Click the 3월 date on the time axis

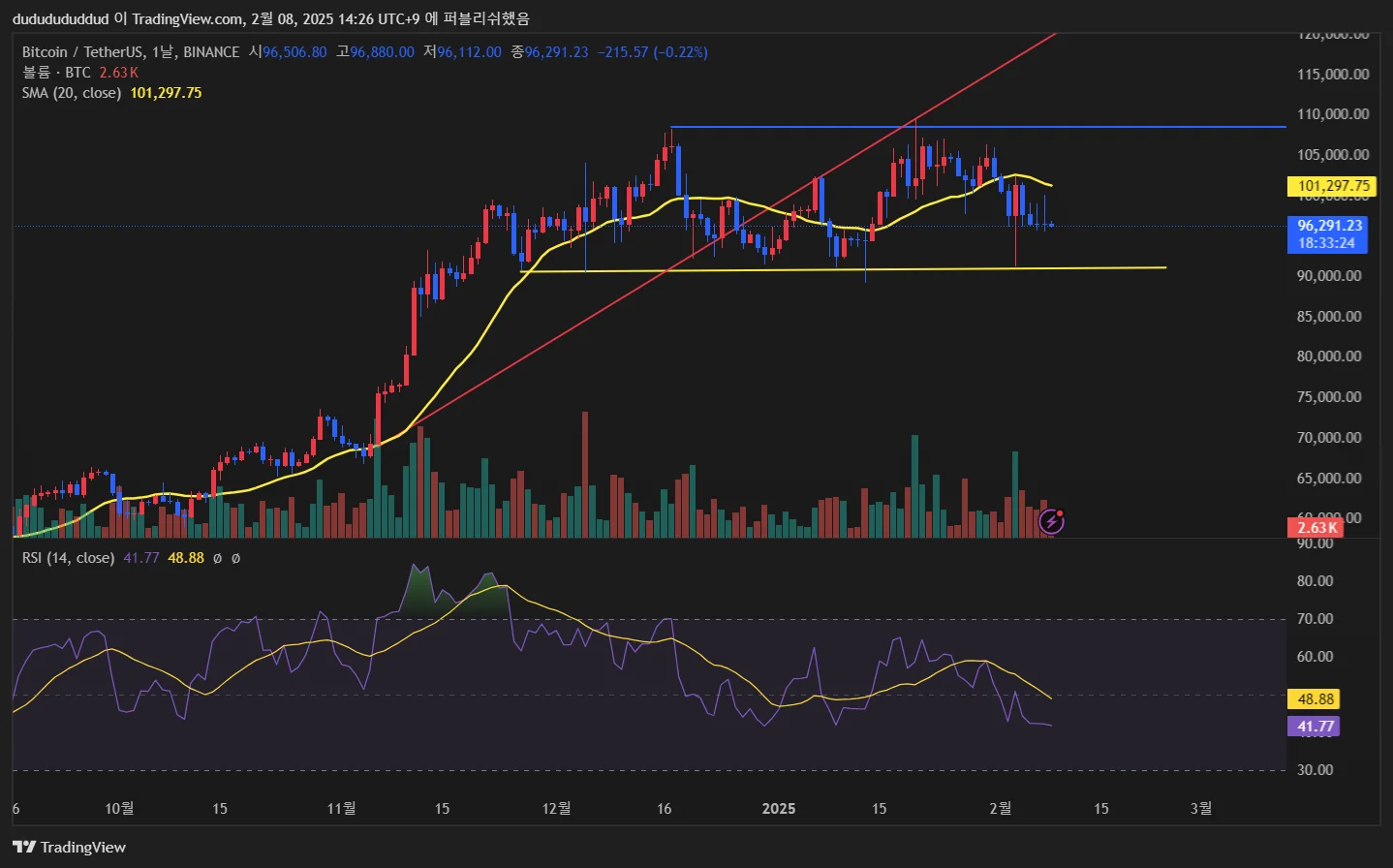pos(1200,808)
